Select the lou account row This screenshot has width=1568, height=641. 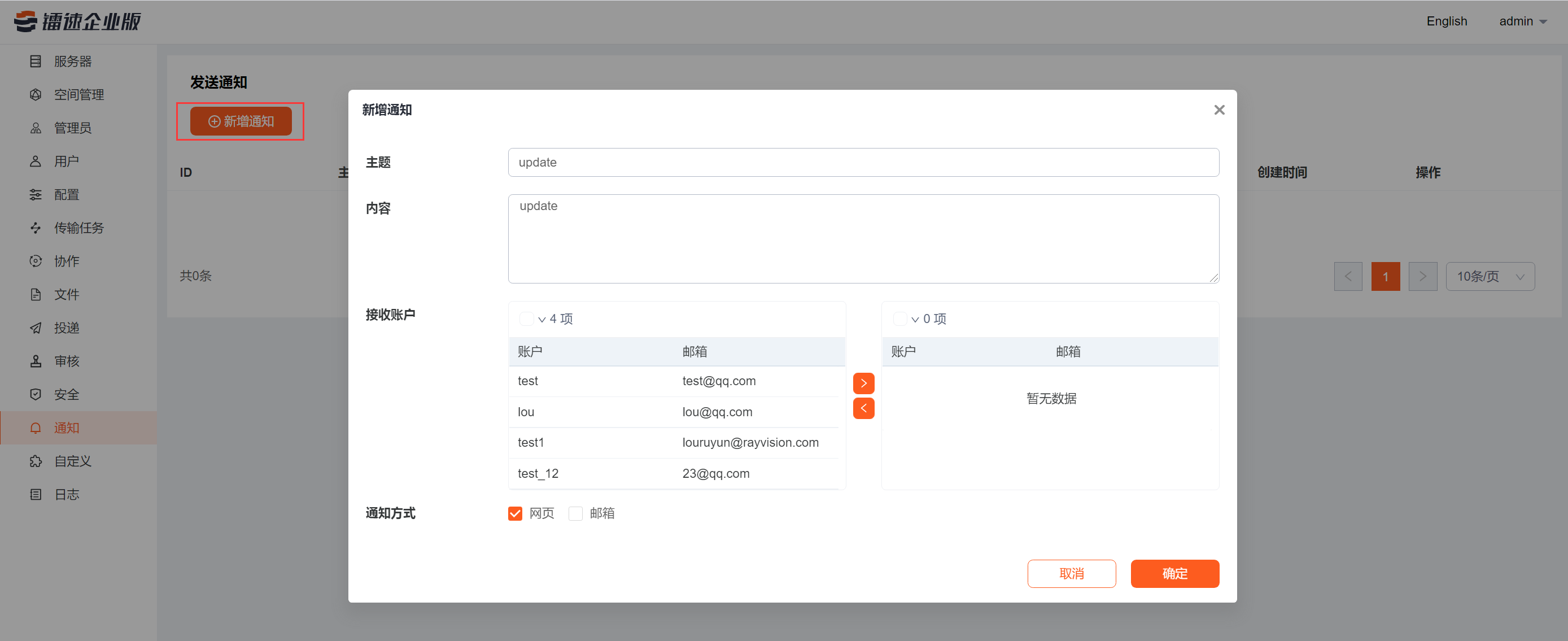click(673, 412)
